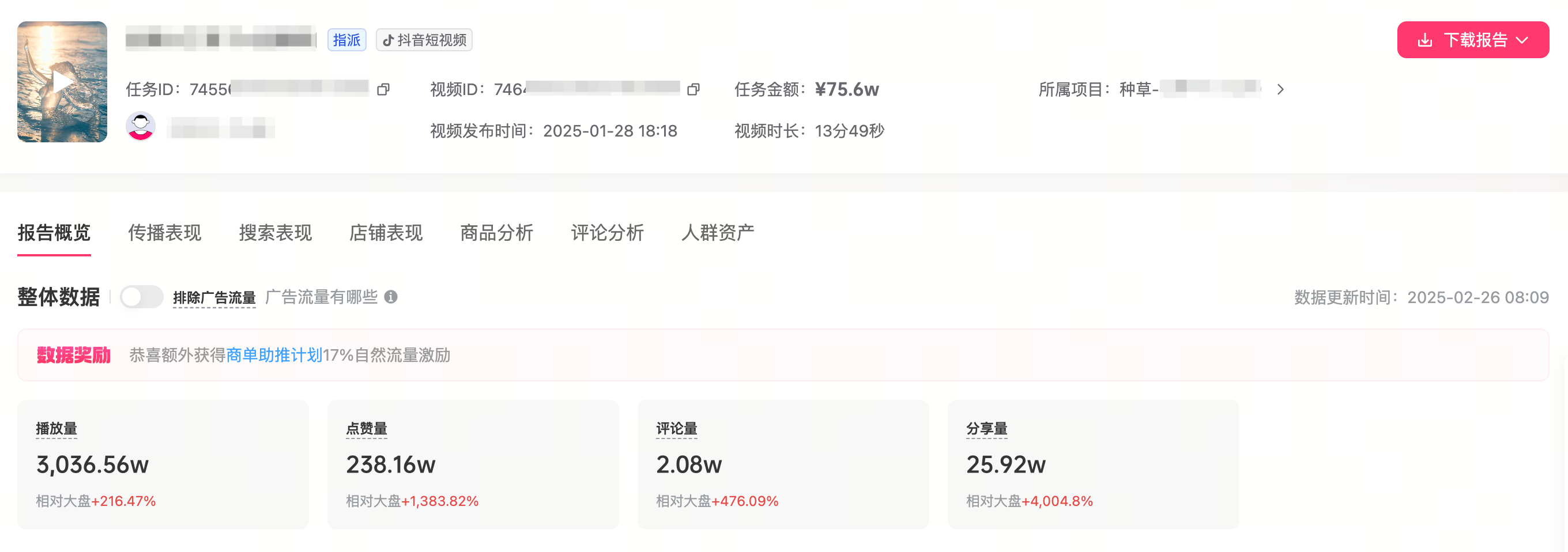Go to the 评论分析 tab
This screenshot has height=552, width=1568.
click(x=608, y=232)
